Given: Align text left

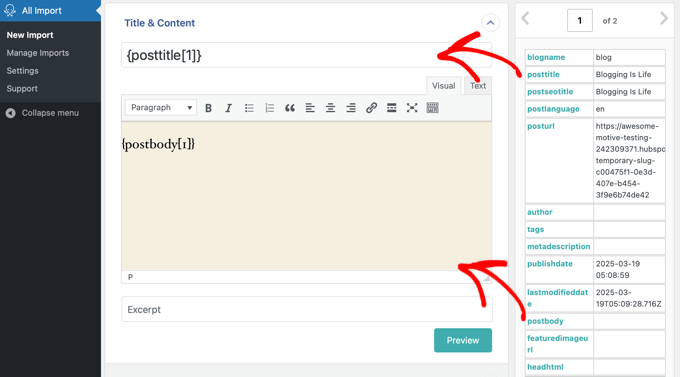Looking at the screenshot, I should [x=310, y=108].
